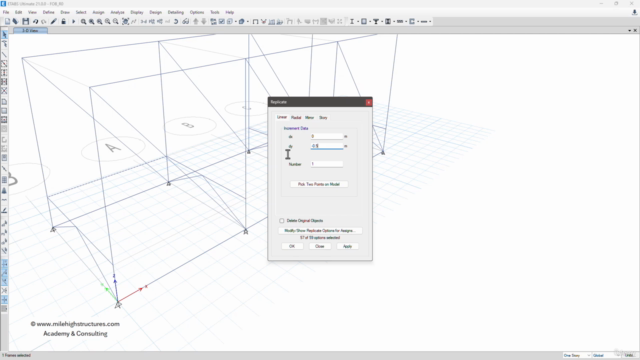Click the Number input field
The image size is (640, 360).
click(327, 164)
